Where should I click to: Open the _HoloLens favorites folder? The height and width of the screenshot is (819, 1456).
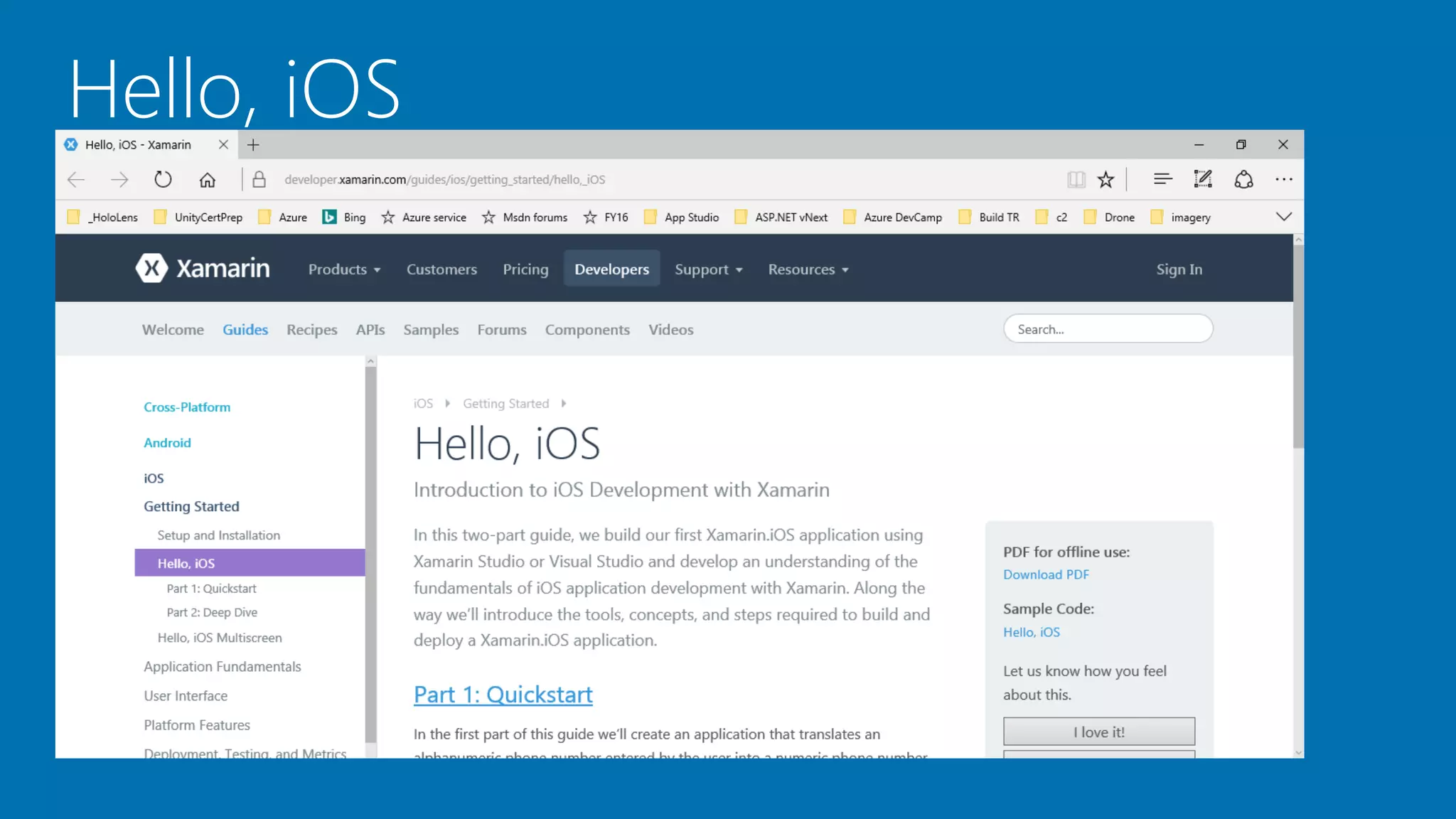click(103, 218)
